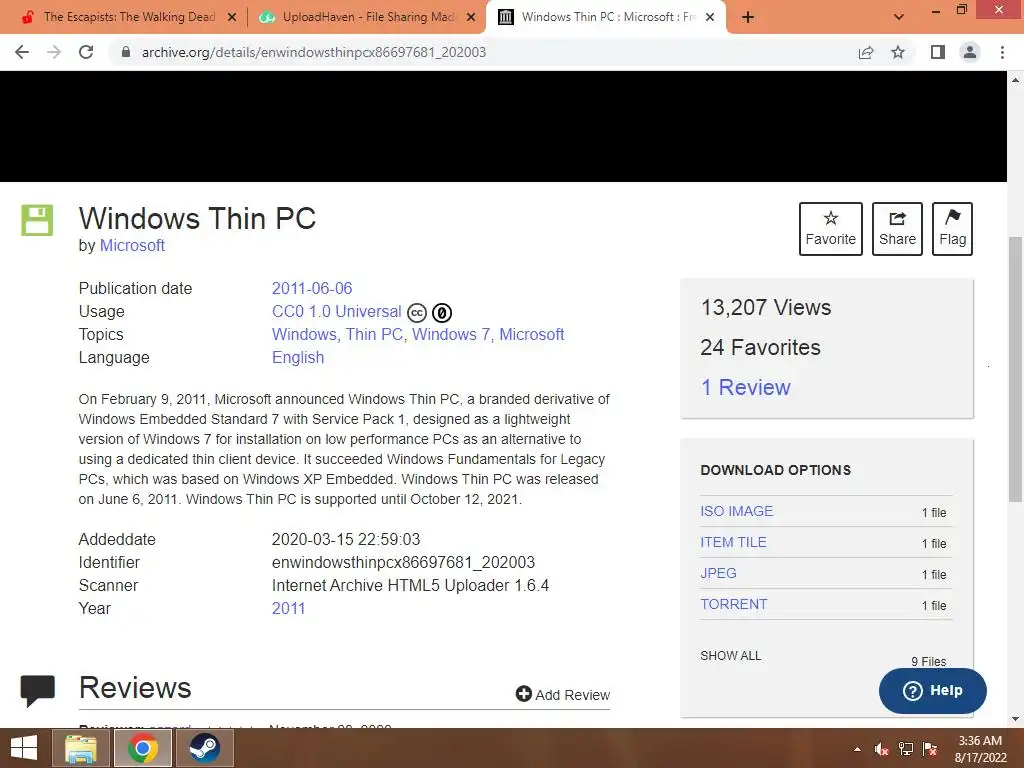Image resolution: width=1024 pixels, height=768 pixels.
Task: Reload the current page
Action: click(x=86, y=52)
